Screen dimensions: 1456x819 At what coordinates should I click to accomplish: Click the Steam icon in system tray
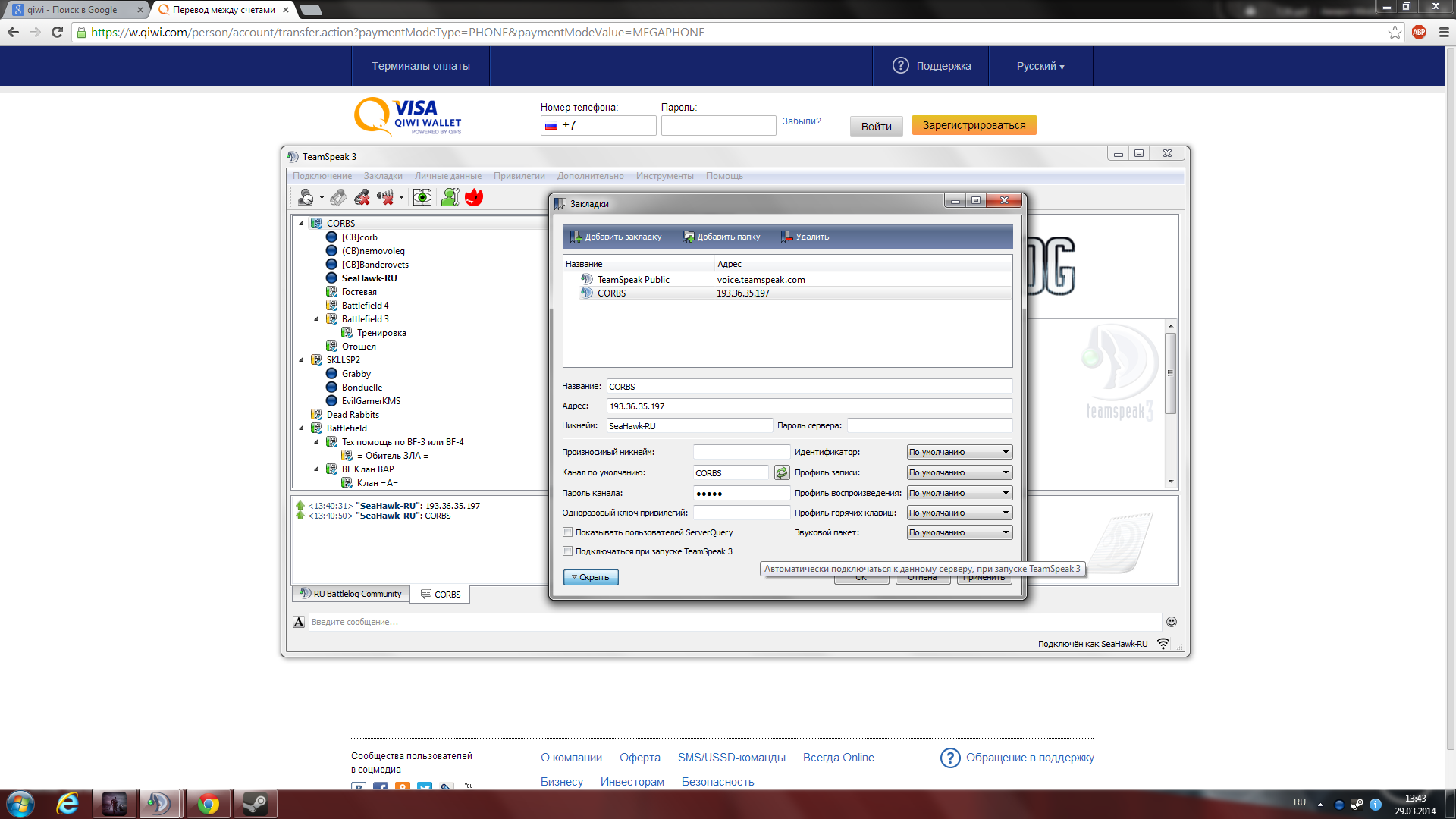coord(1357,804)
